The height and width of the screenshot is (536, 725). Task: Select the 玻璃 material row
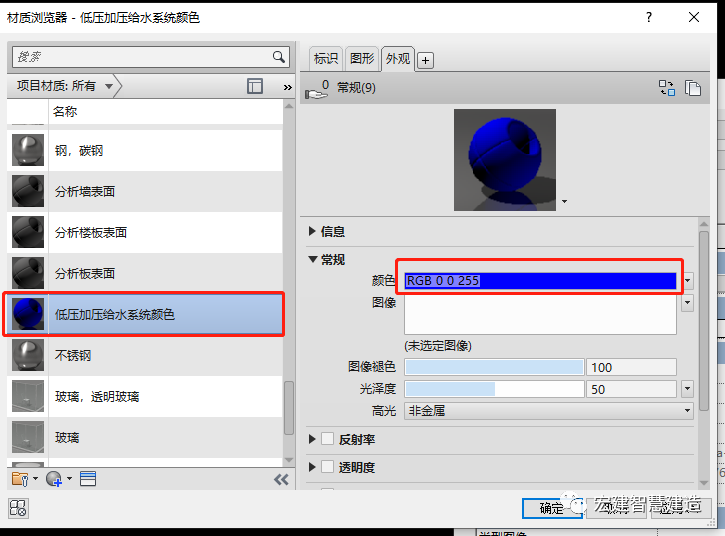tap(145, 437)
